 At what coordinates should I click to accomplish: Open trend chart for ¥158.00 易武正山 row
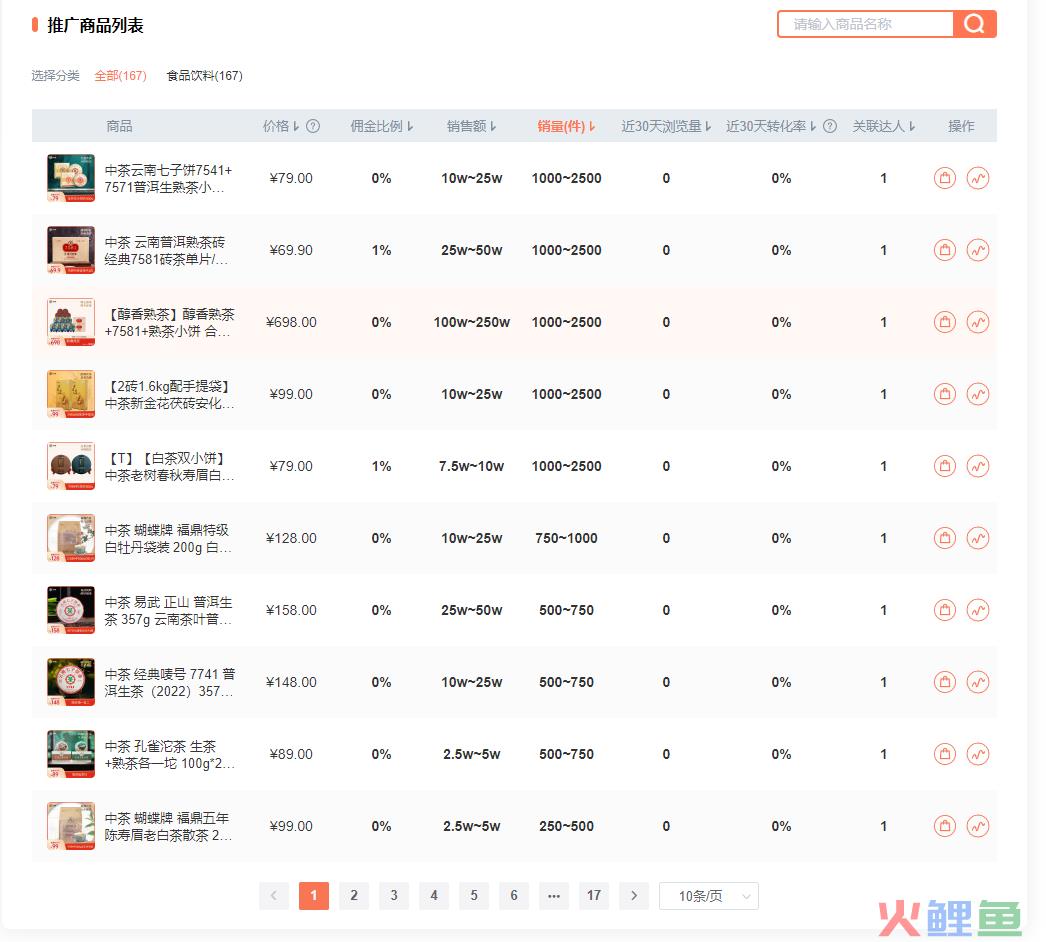pyautogui.click(x=978, y=610)
